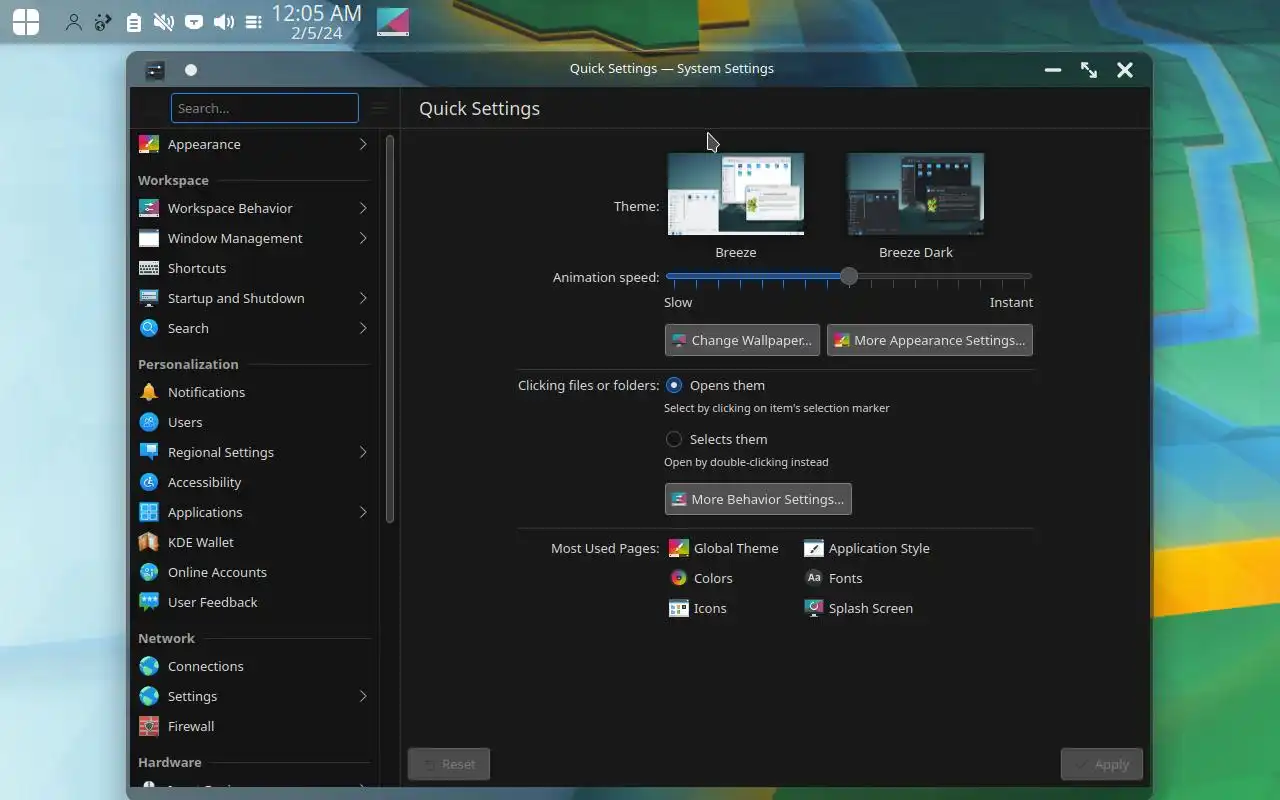Expand the Search category chevron

point(363,328)
